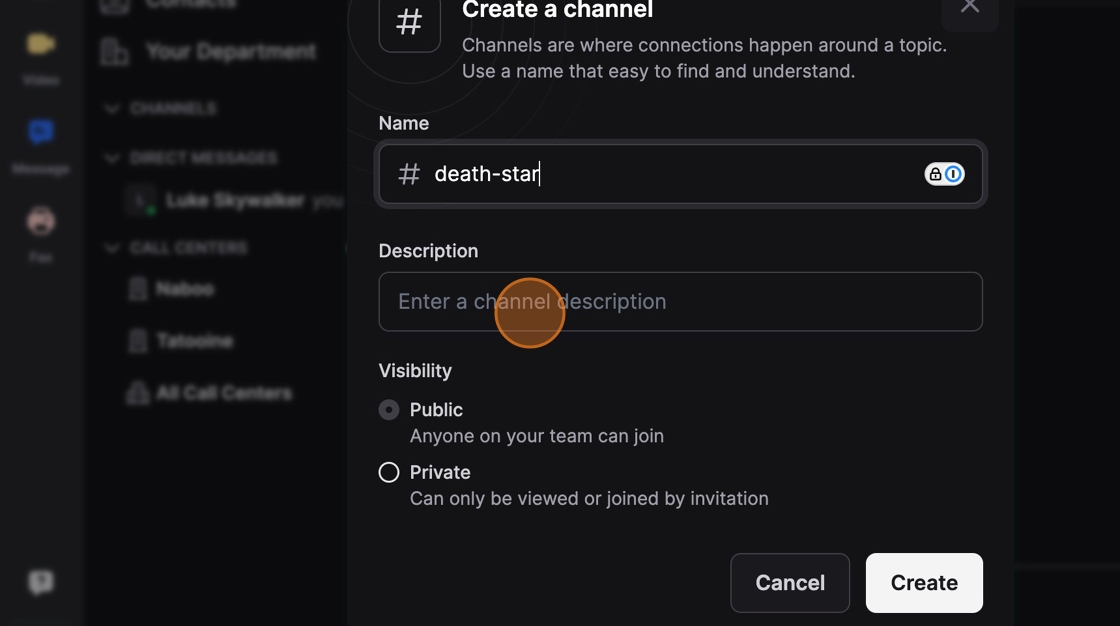
Task: Click the Create button
Action: [924, 582]
